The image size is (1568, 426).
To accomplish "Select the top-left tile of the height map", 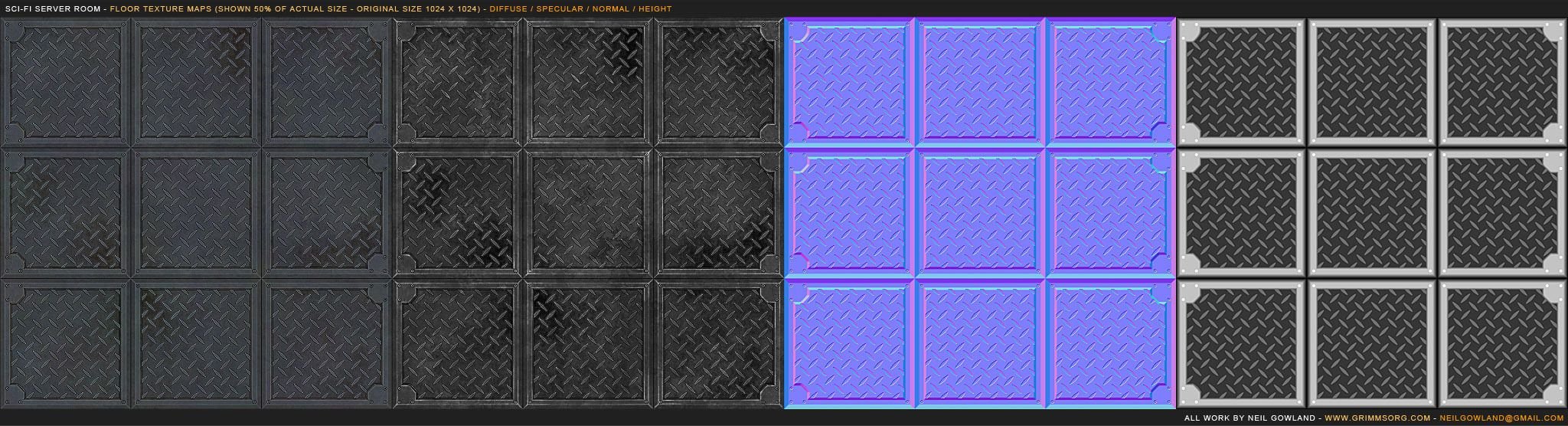I will (1242, 82).
